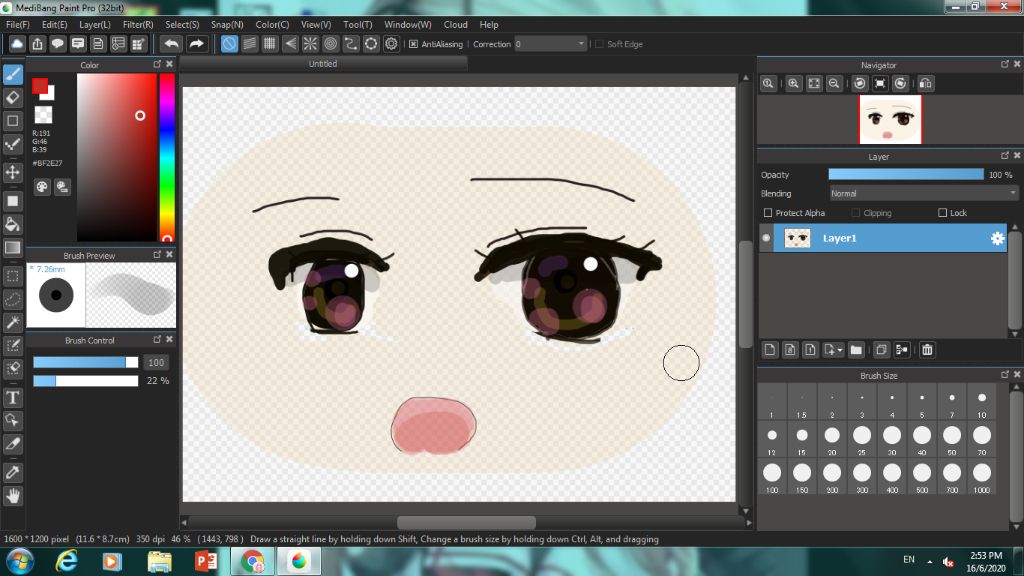The image size is (1024, 576).
Task: Open the Snap menu
Action: click(227, 25)
